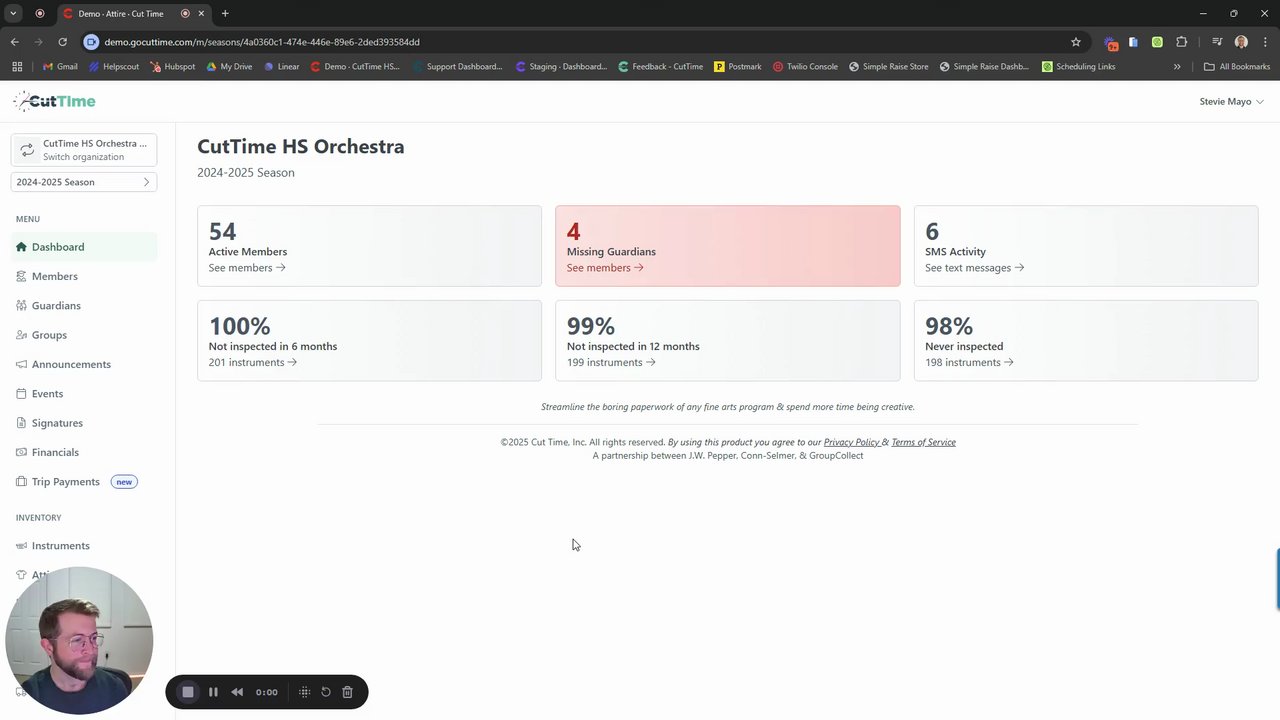Open Events in the menu
Image resolution: width=1280 pixels, height=720 pixels.
coord(47,393)
